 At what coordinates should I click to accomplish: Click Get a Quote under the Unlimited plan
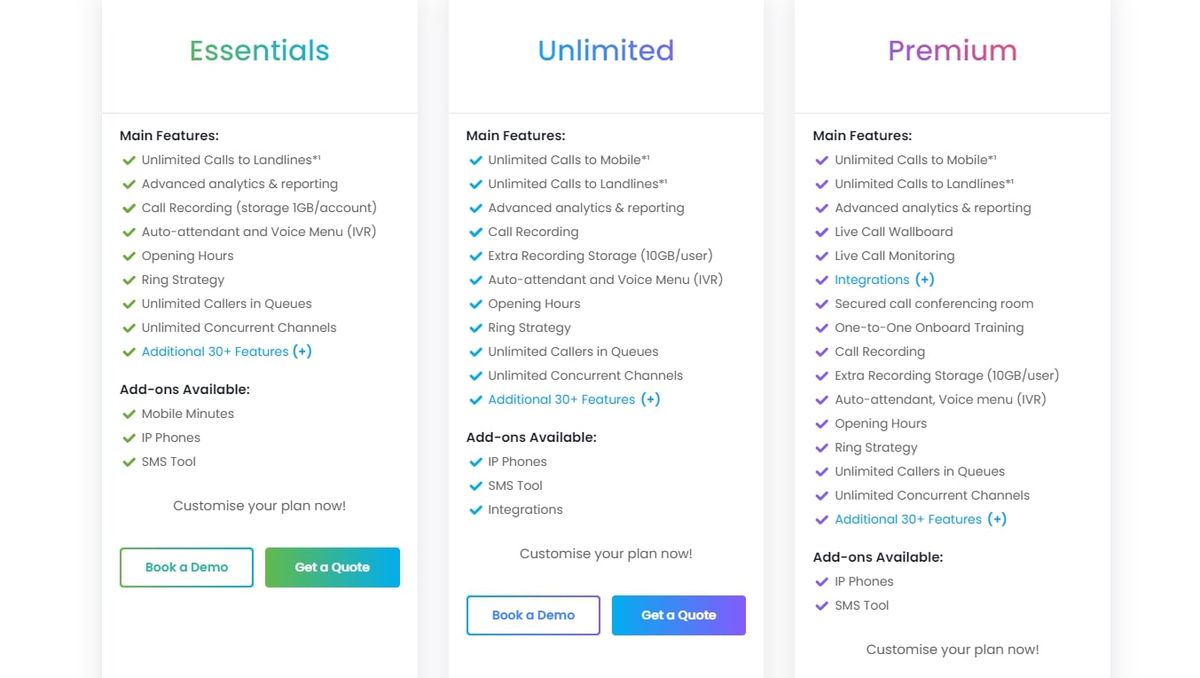[679, 615]
